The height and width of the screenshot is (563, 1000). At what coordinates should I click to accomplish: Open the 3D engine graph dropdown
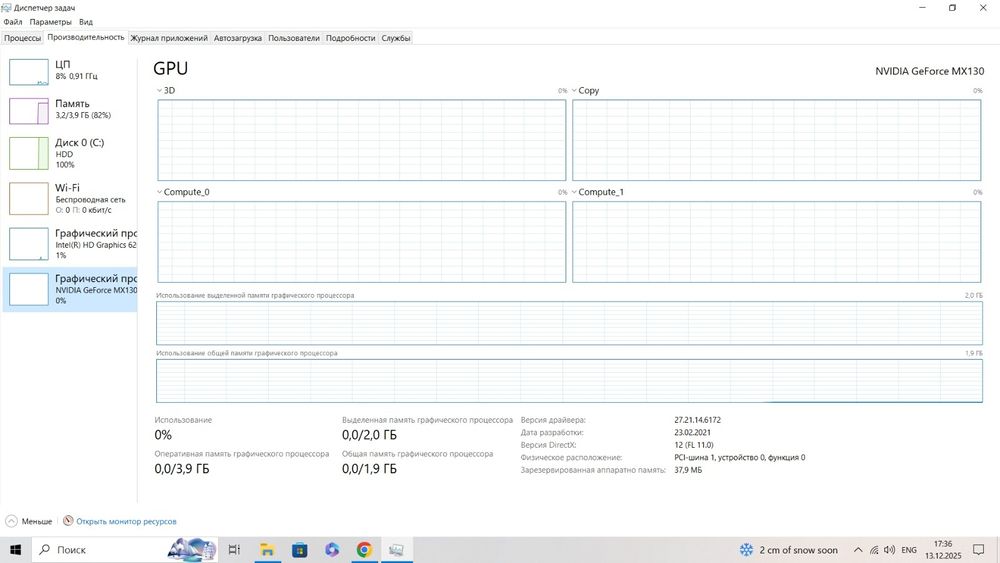click(x=159, y=91)
